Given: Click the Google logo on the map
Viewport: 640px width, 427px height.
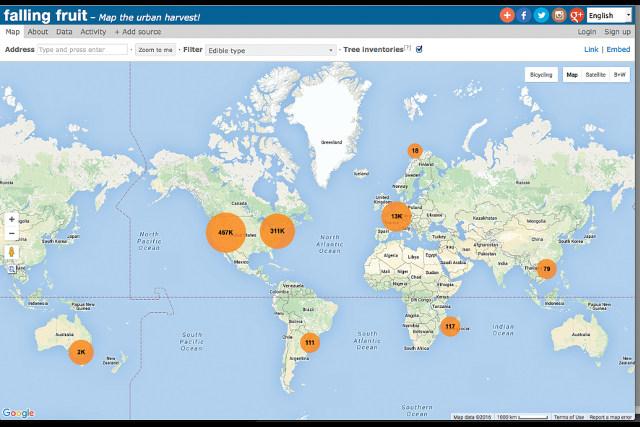Looking at the screenshot, I should [x=18, y=413].
